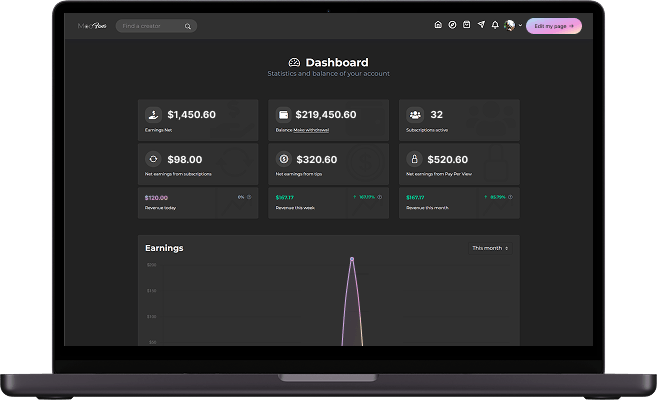
Task: Open the This month period dropdown
Action: pos(490,248)
